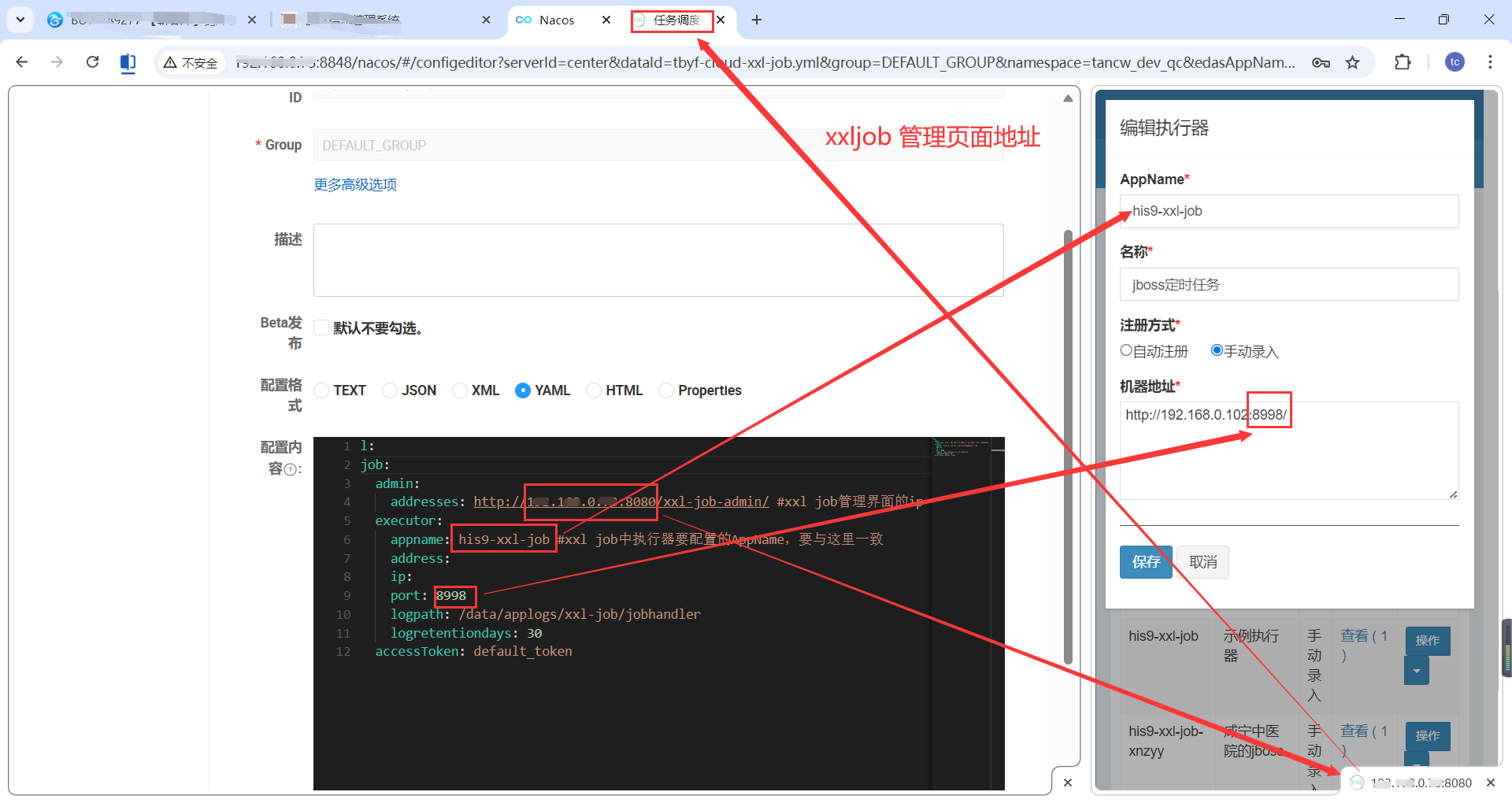This screenshot has width=1512, height=803.
Task: Bookmark this page with the star icon
Action: pyautogui.click(x=1353, y=63)
